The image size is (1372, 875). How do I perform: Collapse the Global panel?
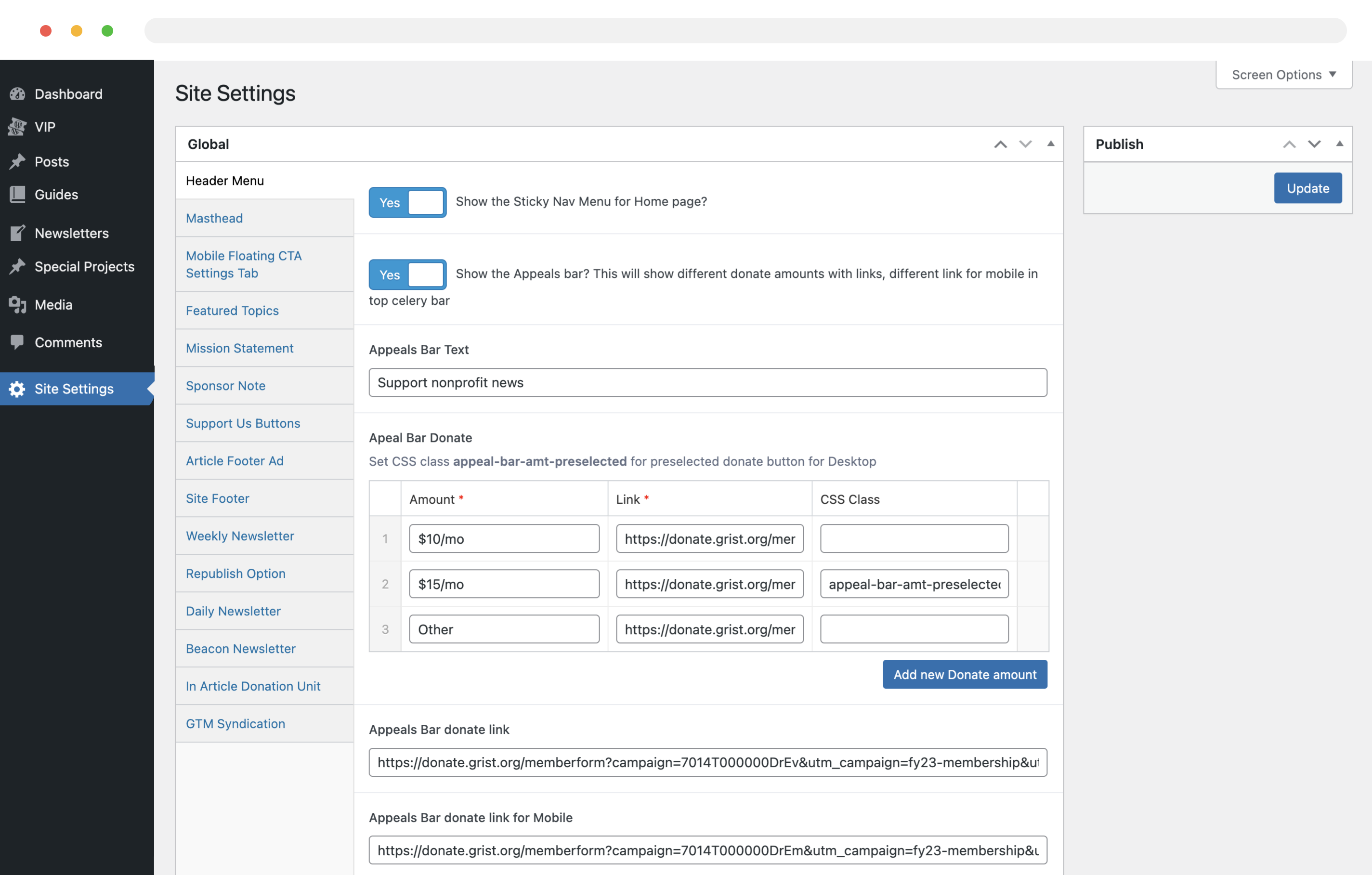[x=1051, y=144]
